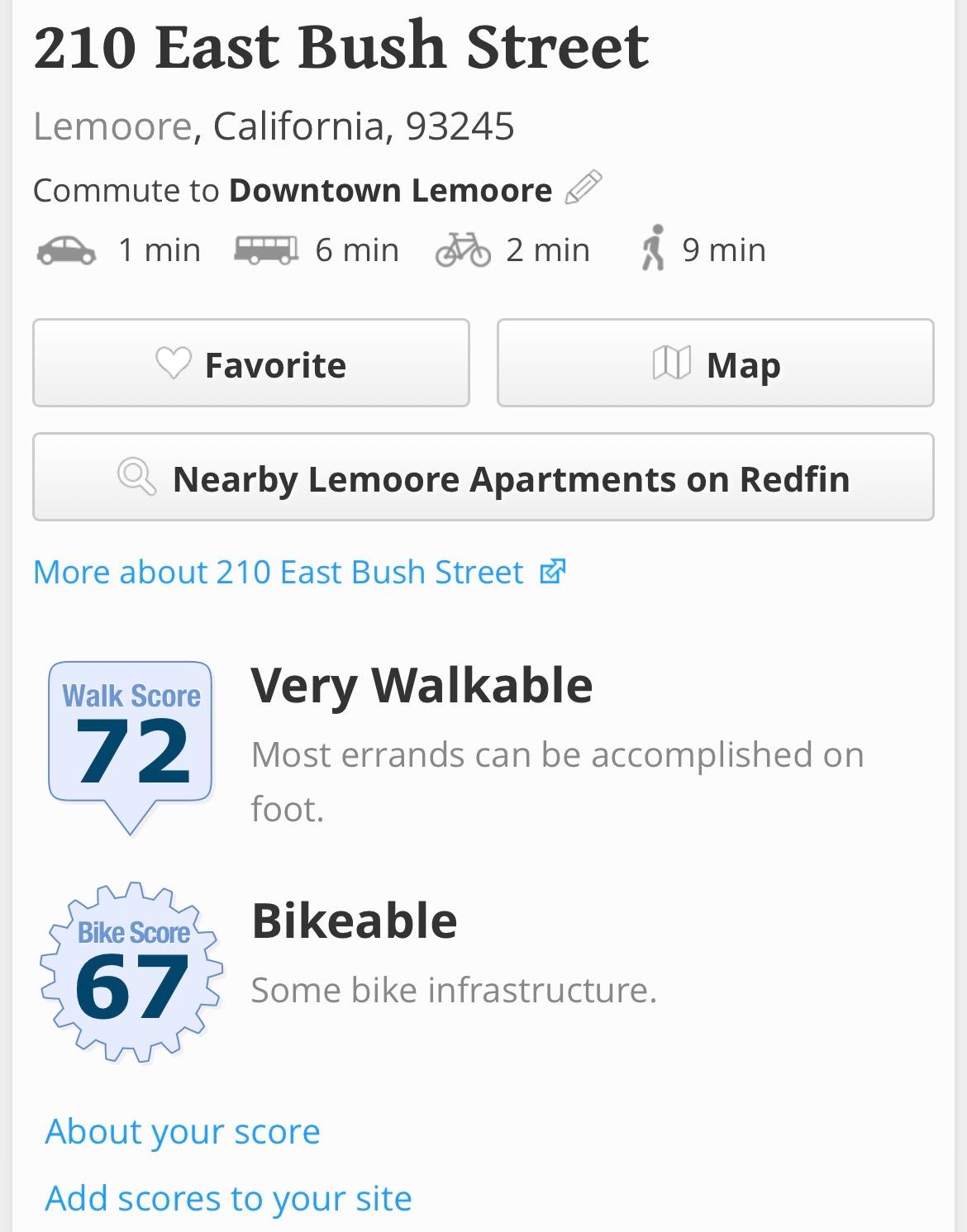This screenshot has width=967, height=1232.
Task: Open the Map button
Action: 715,364
